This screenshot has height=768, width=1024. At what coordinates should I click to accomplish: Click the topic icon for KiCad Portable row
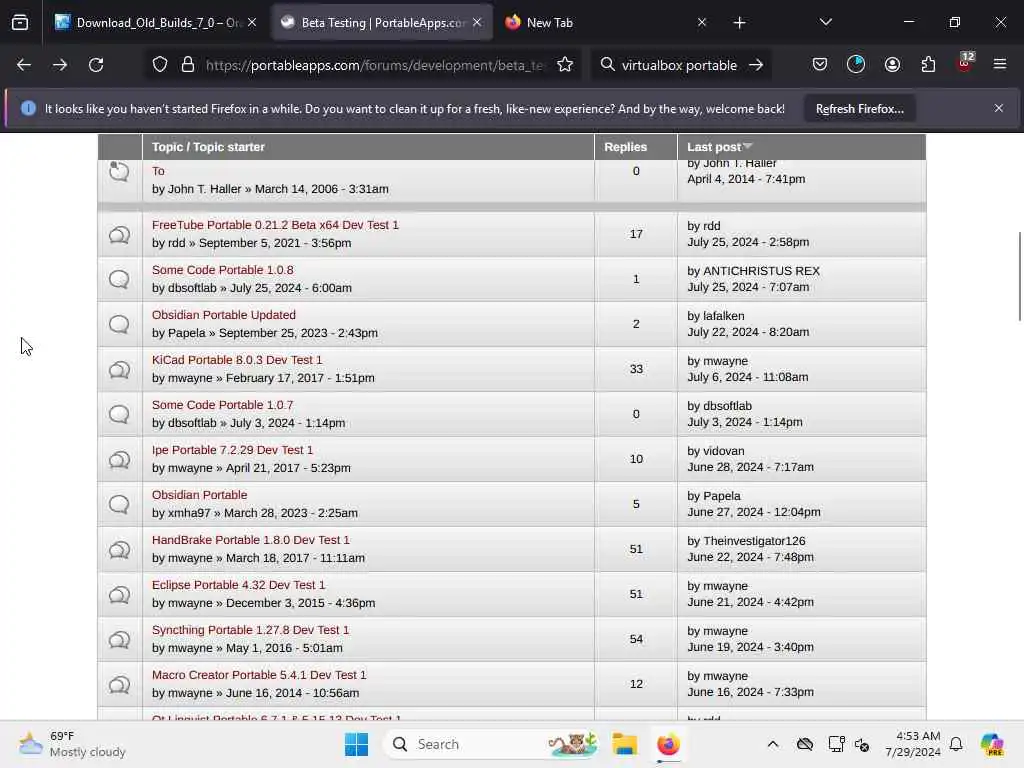click(120, 370)
